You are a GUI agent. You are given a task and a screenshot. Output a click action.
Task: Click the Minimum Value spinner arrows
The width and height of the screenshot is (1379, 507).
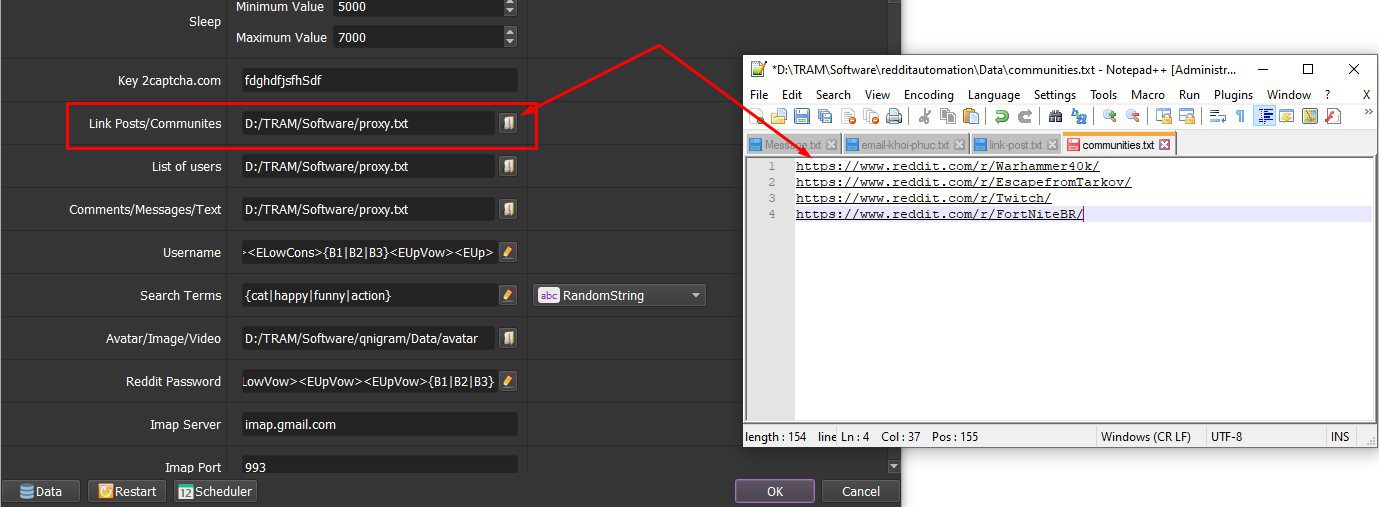click(x=510, y=7)
